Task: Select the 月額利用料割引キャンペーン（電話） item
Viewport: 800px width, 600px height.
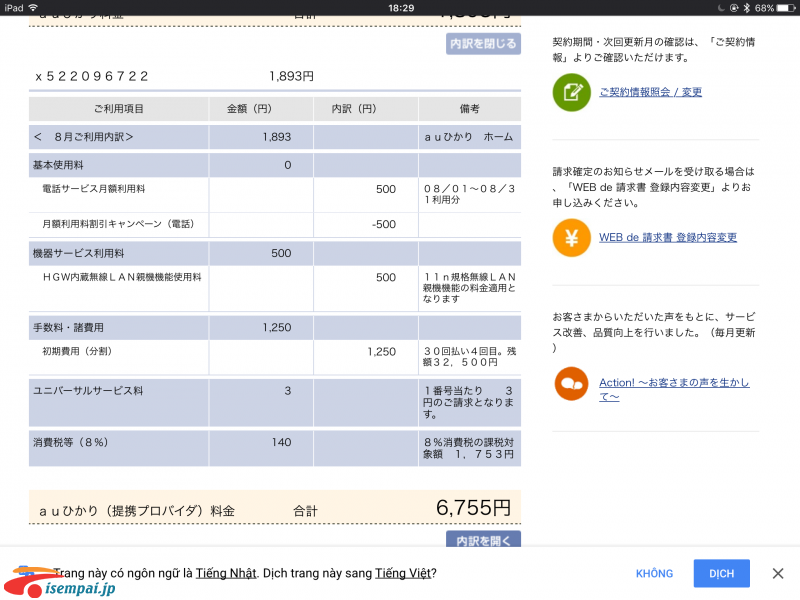Action: coord(118,224)
